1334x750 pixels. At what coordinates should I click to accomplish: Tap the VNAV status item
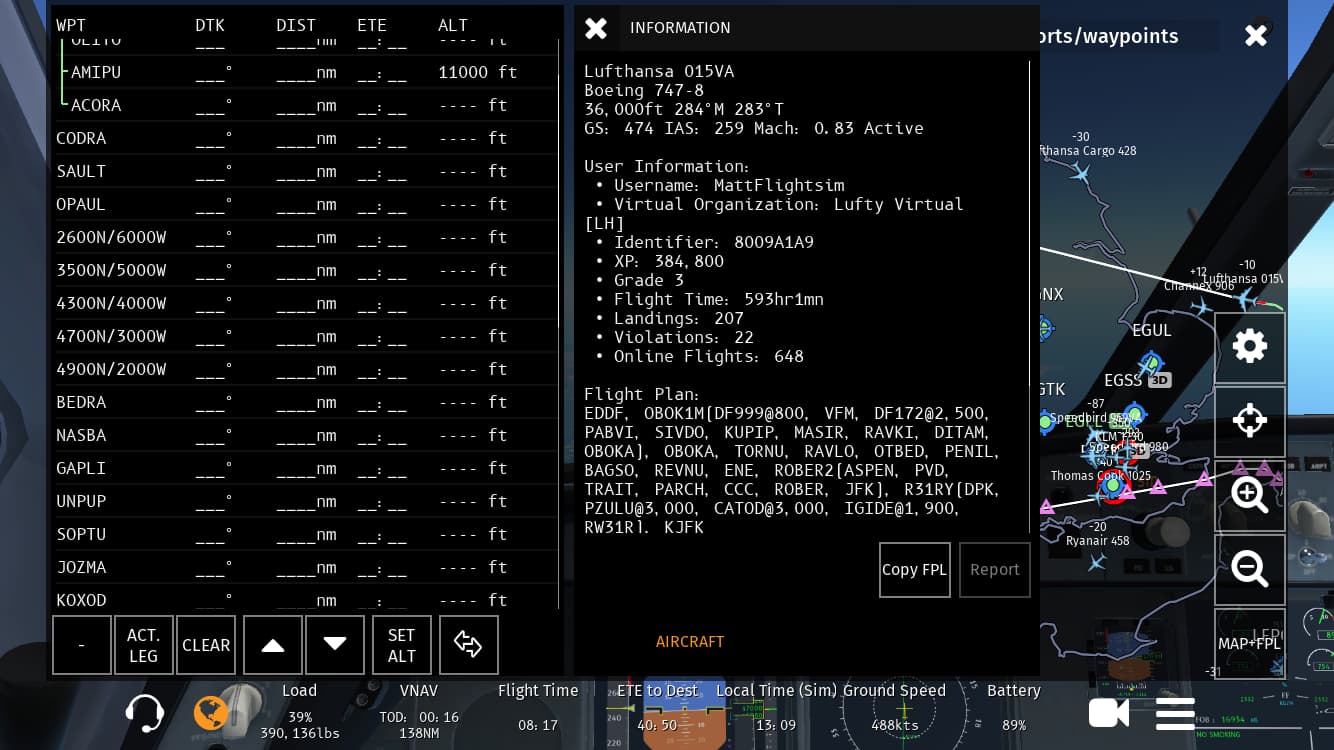pyautogui.click(x=419, y=712)
